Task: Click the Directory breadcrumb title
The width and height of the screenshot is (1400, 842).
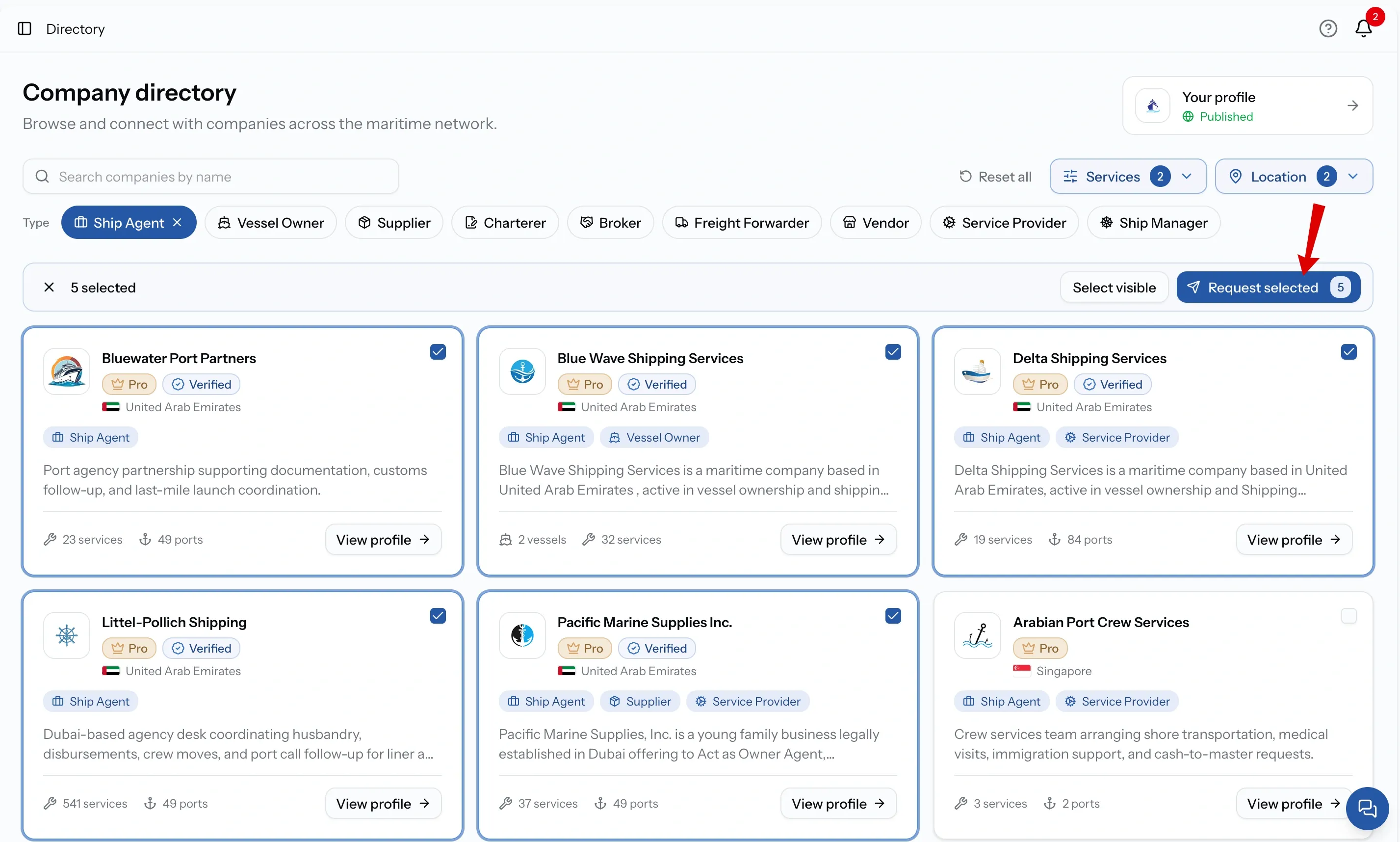Action: pyautogui.click(x=76, y=28)
